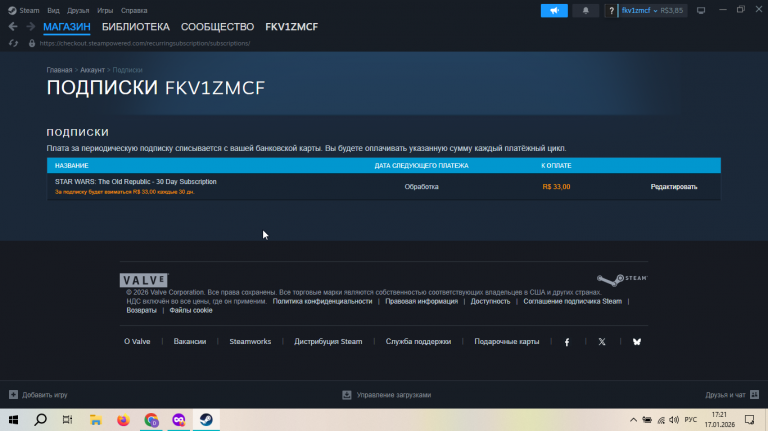Open Правовая информация link
This screenshot has height=431, width=768.
(x=421, y=301)
